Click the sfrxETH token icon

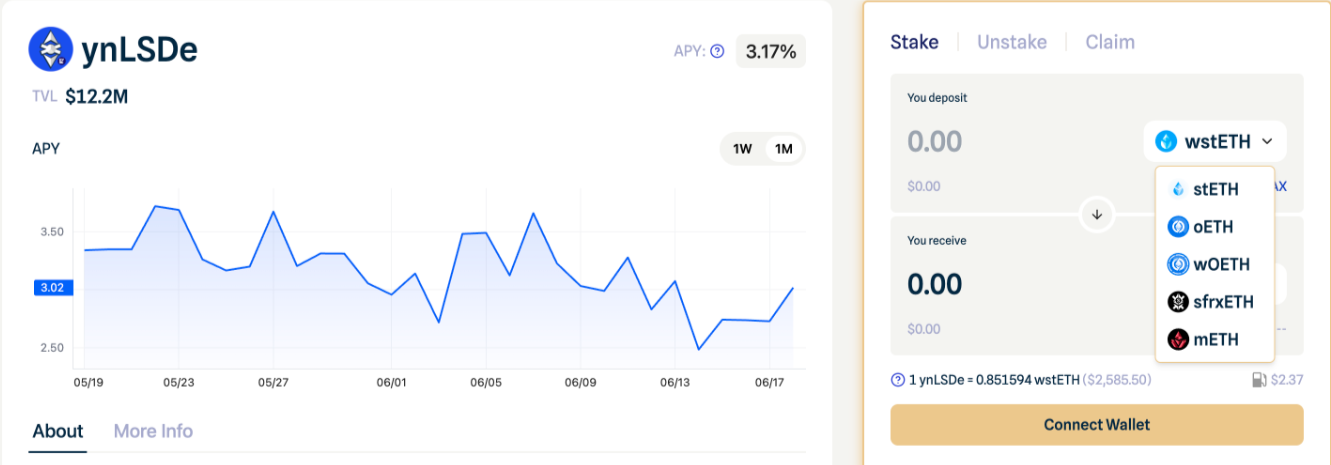pos(1178,302)
